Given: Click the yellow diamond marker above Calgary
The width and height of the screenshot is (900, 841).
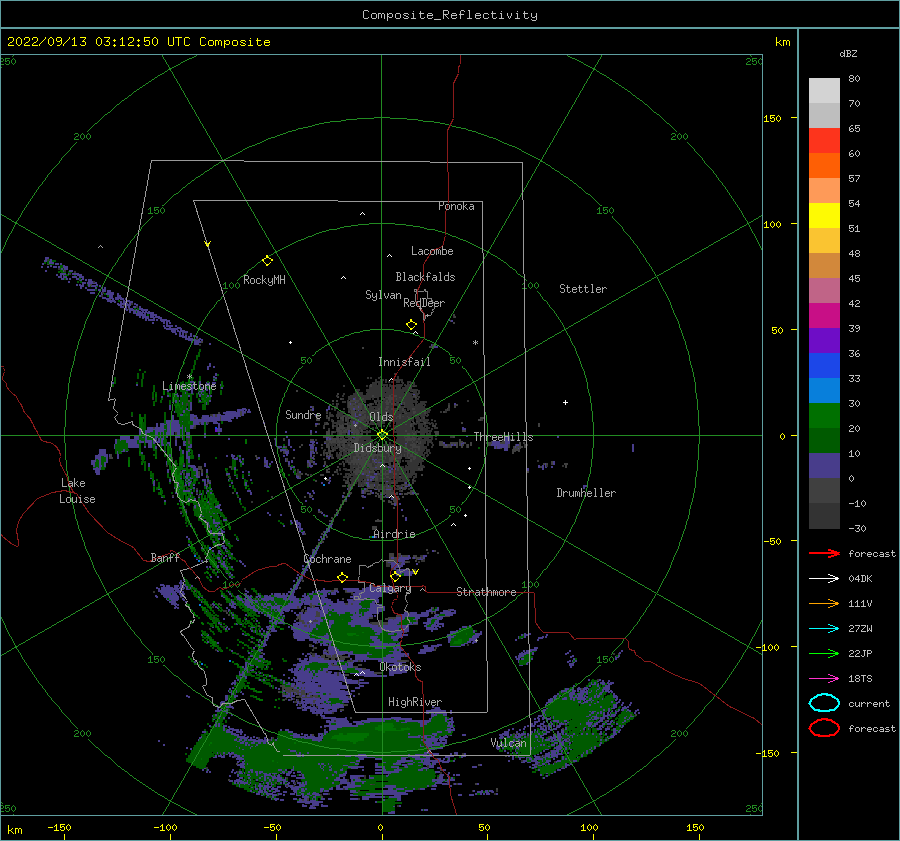Looking at the screenshot, I should pos(395,576).
